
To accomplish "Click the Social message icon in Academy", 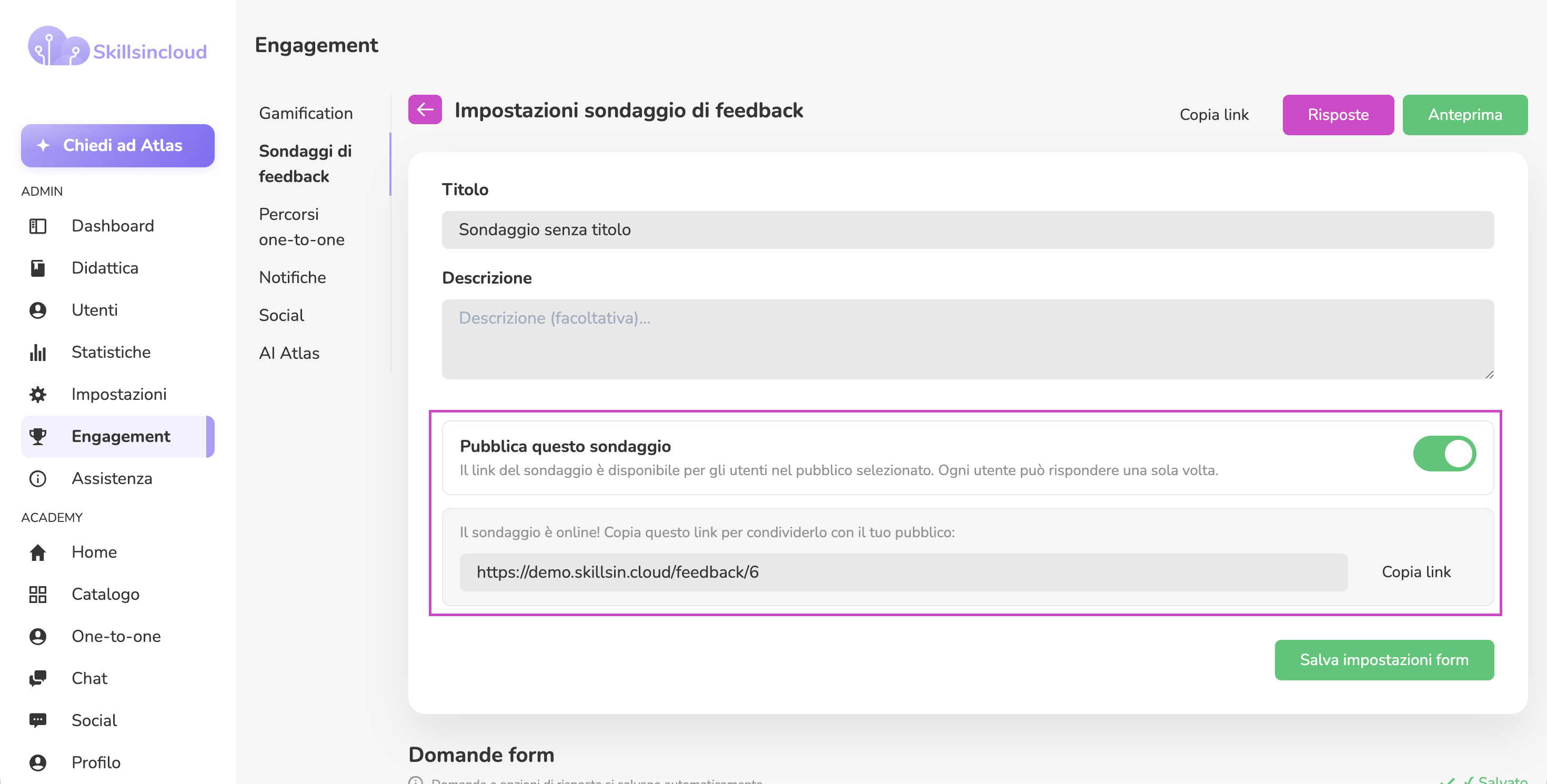I will coord(38,720).
